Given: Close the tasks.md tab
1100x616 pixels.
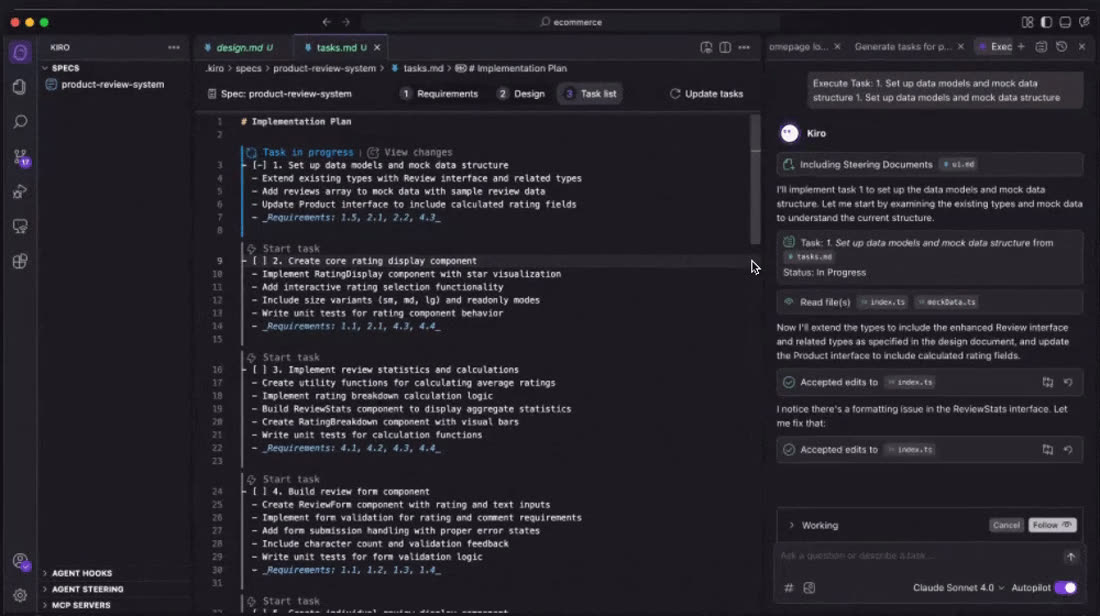Looking at the screenshot, I should (x=377, y=48).
